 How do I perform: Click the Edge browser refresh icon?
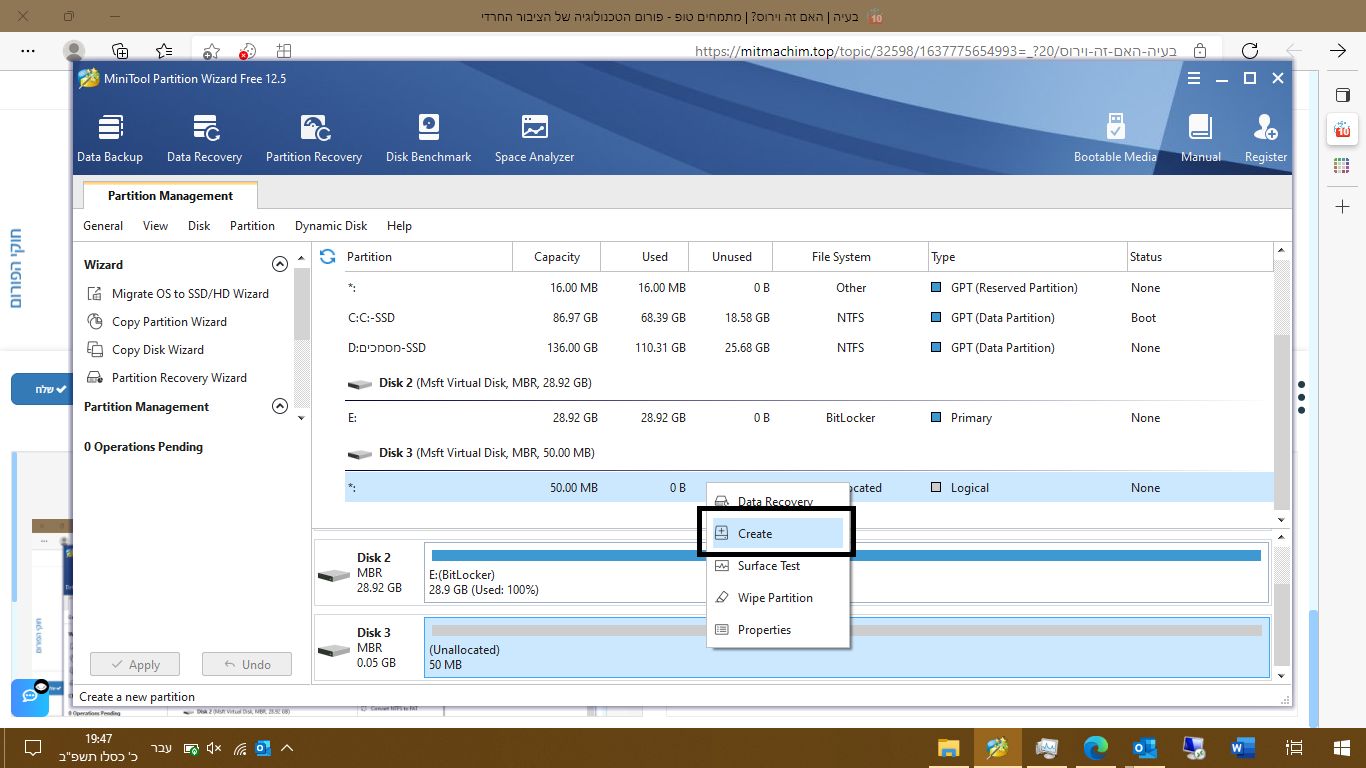click(x=1250, y=51)
